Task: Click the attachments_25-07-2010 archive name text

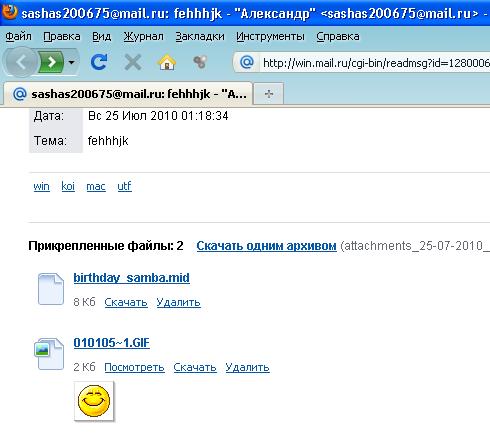Action: [415, 246]
